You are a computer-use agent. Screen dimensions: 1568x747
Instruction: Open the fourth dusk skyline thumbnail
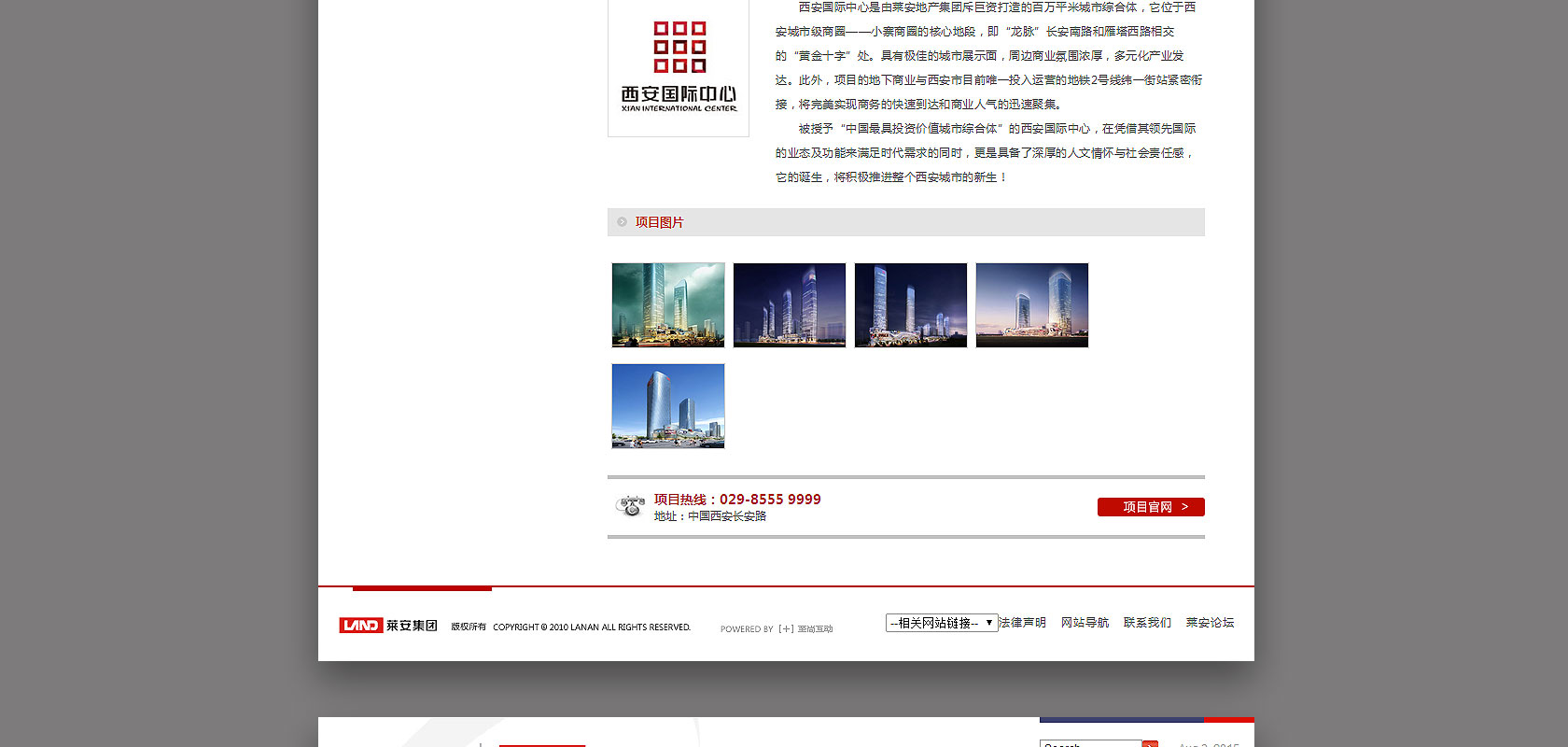coord(1032,305)
